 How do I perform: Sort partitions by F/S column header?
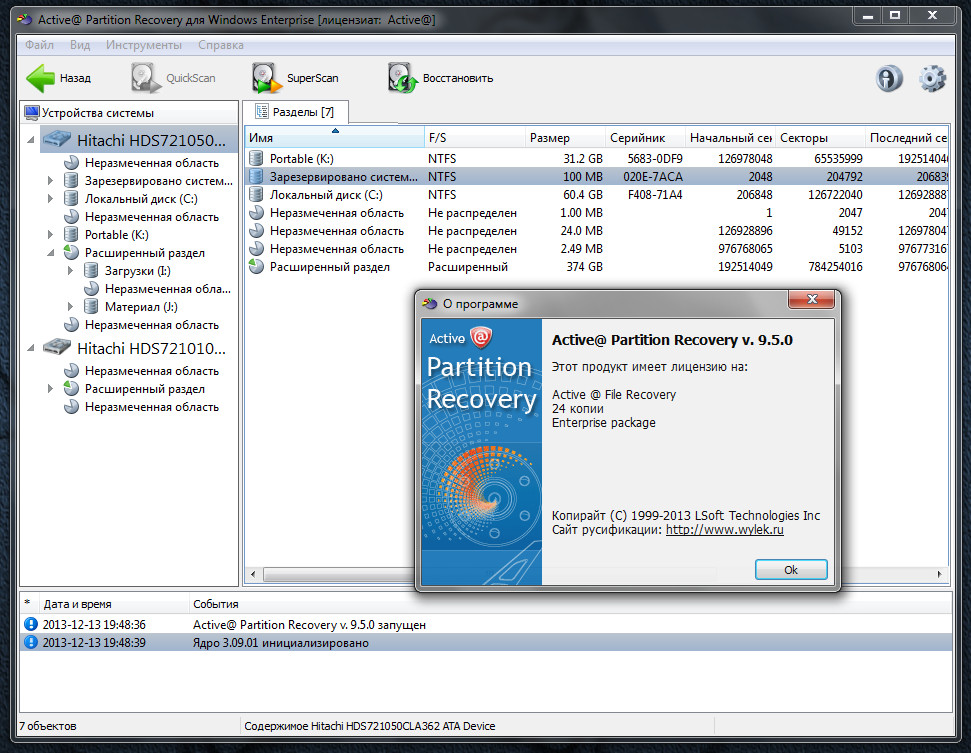coord(474,137)
